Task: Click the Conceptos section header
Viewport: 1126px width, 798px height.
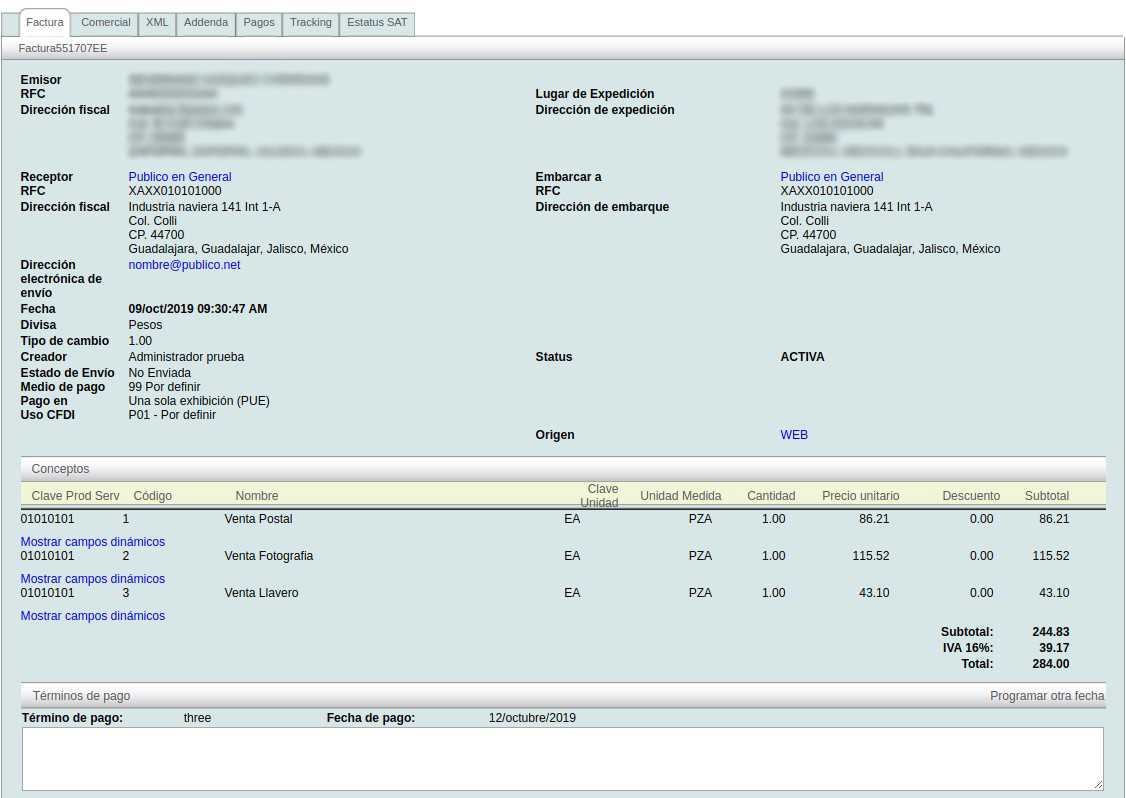Action: [60, 469]
